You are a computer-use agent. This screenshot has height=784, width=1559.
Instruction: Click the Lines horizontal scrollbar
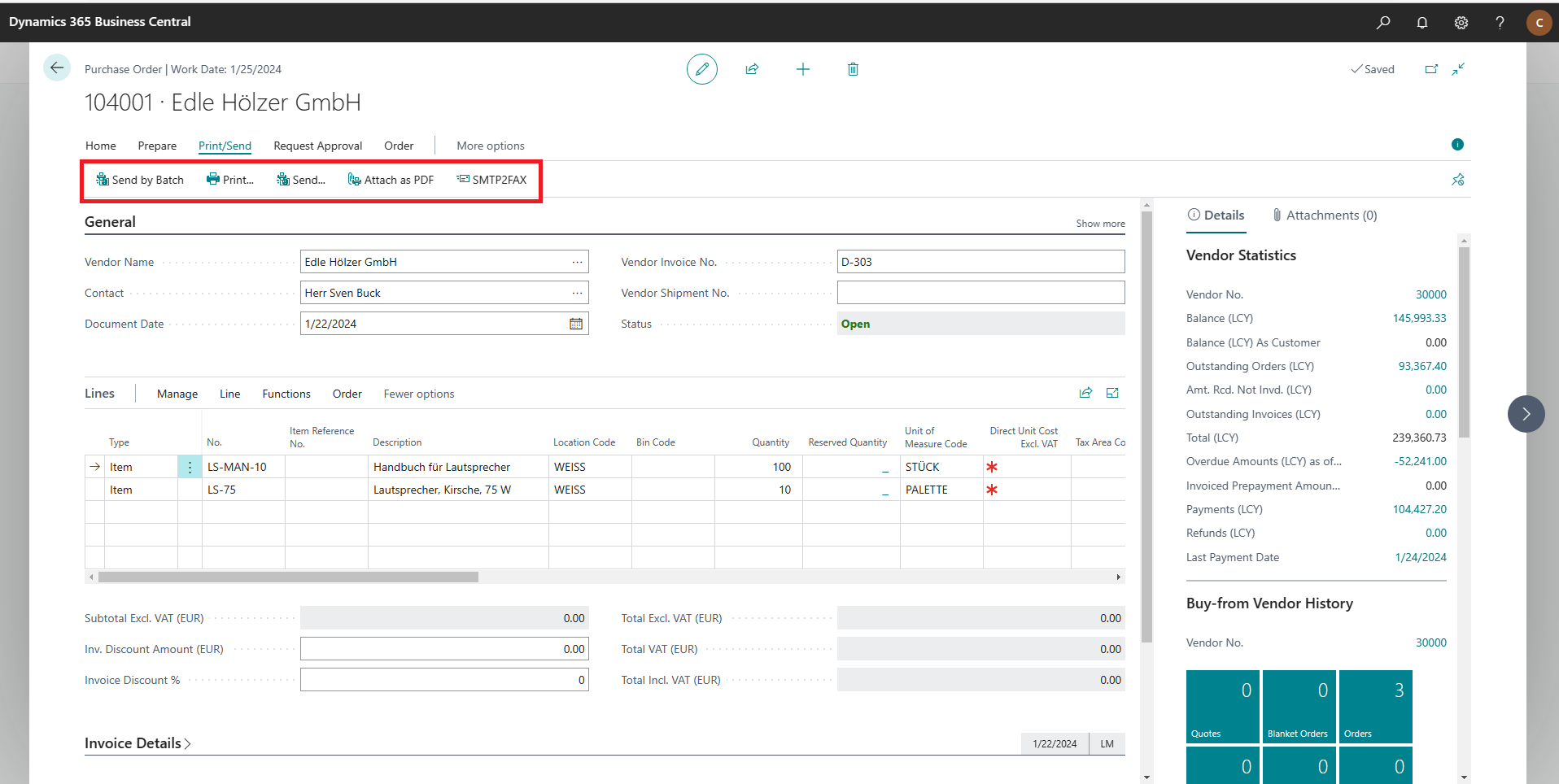(x=288, y=577)
